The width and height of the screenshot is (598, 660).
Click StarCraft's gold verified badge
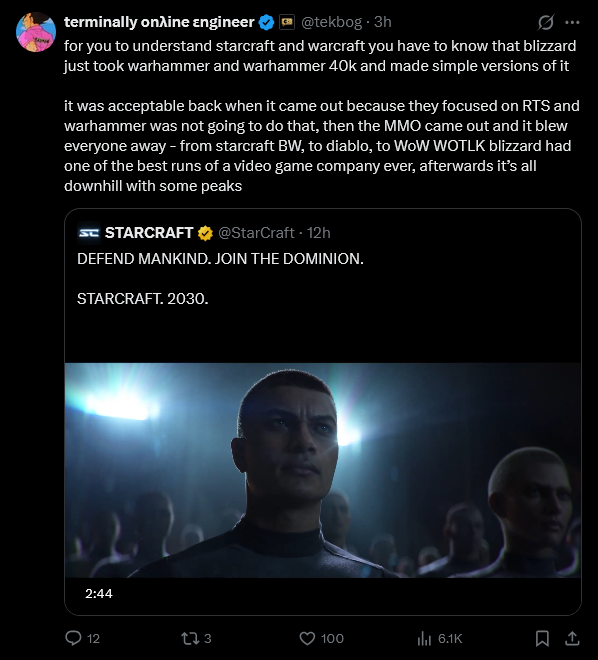[205, 233]
